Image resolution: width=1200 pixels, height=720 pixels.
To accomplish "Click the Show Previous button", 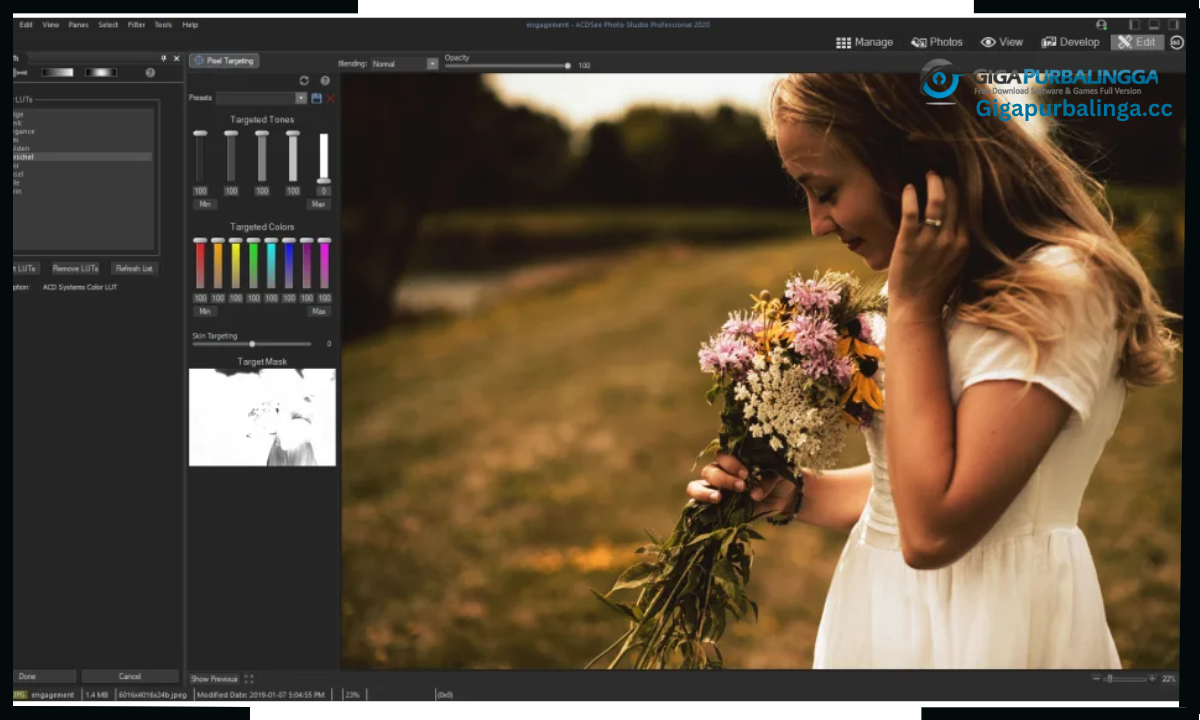I will click(214, 679).
